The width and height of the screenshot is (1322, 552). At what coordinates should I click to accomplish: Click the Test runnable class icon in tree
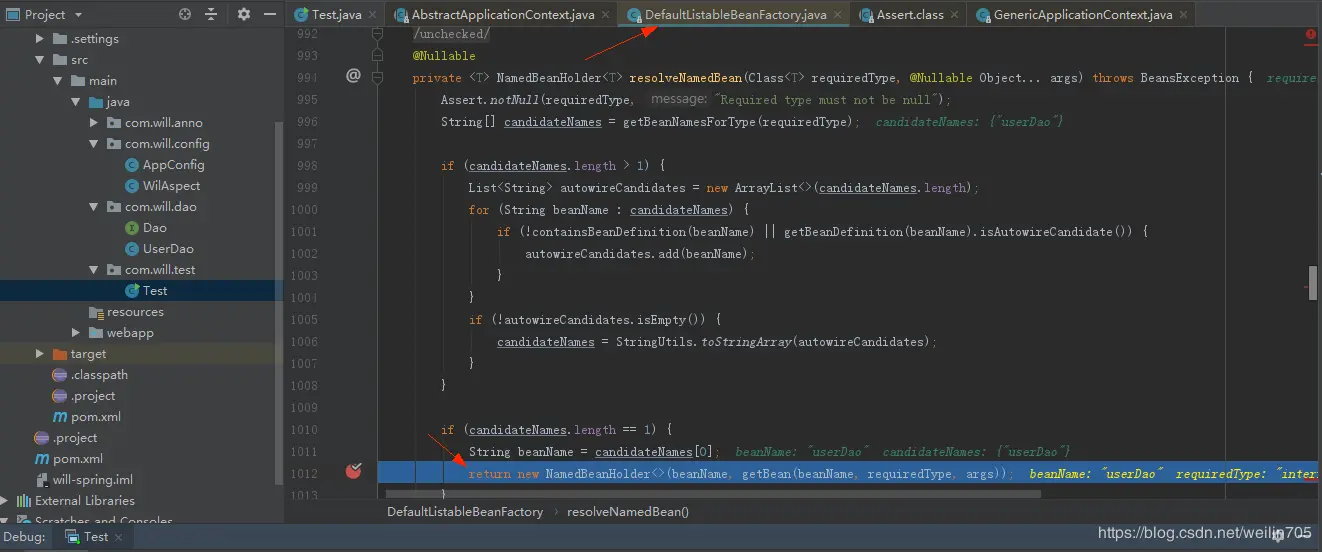[132, 291]
